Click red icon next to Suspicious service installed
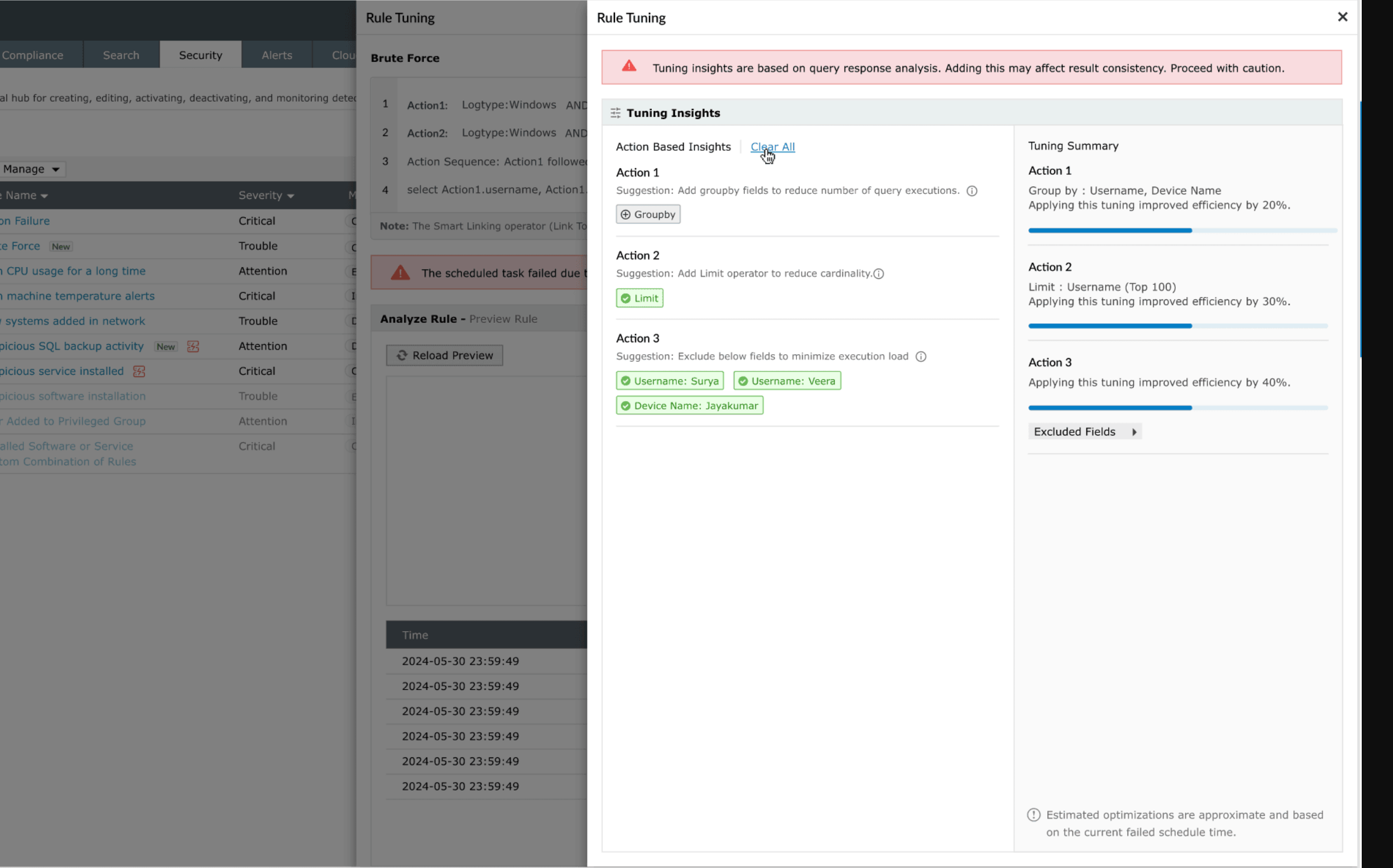1393x868 pixels. tap(139, 371)
